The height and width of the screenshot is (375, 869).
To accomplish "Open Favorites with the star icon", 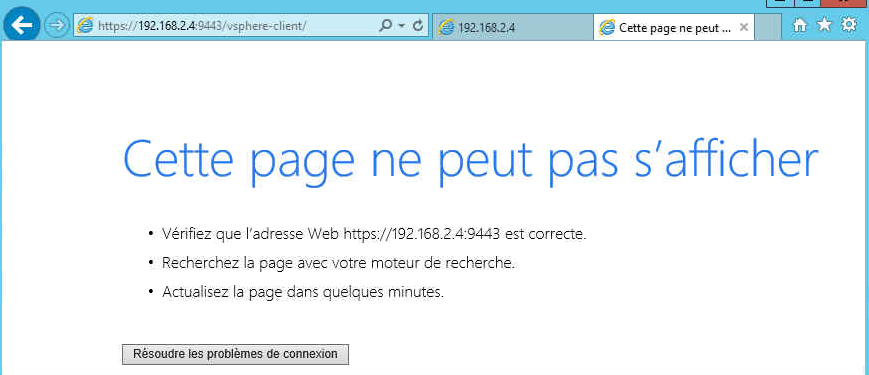I will pyautogui.click(x=824, y=24).
